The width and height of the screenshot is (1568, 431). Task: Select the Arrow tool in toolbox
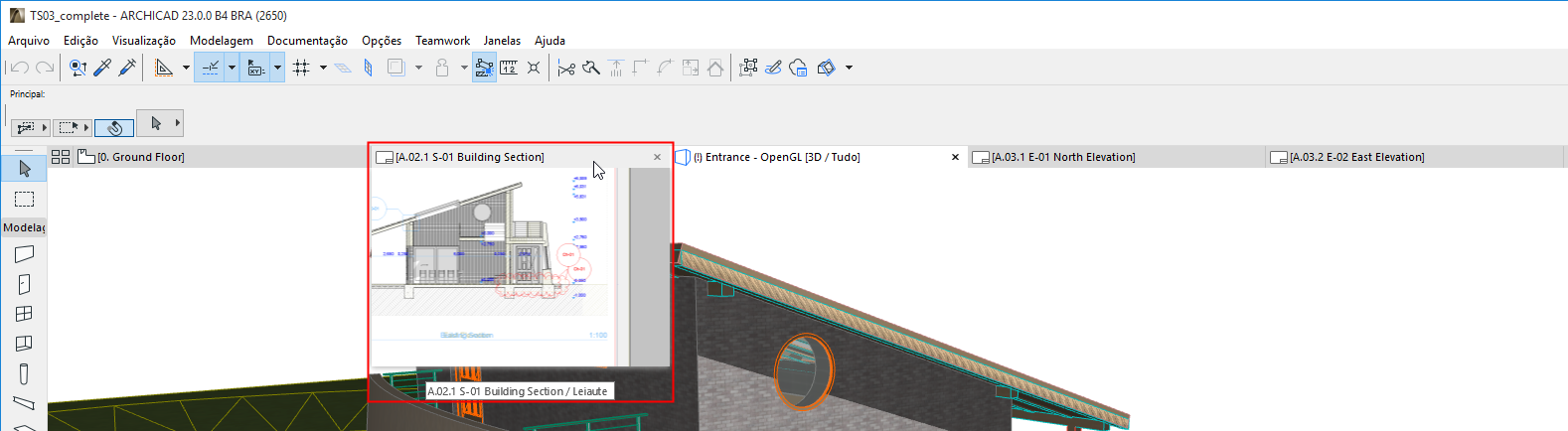pyautogui.click(x=24, y=169)
